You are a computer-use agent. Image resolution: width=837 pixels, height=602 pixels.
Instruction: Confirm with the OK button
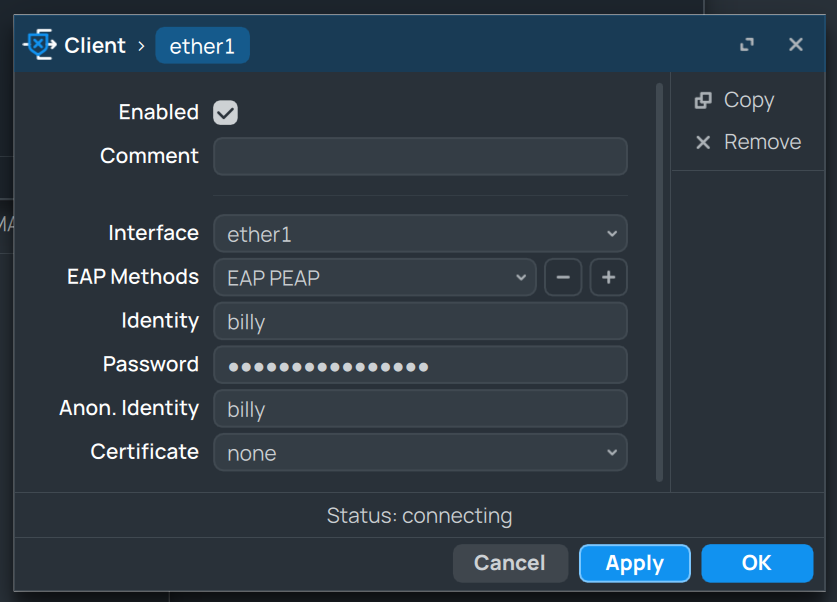[757, 563]
